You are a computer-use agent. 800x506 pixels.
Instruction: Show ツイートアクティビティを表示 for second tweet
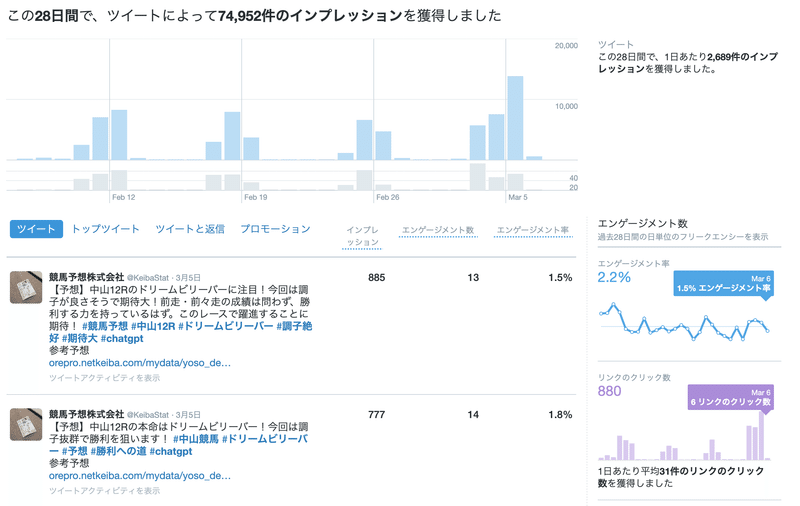105,491
